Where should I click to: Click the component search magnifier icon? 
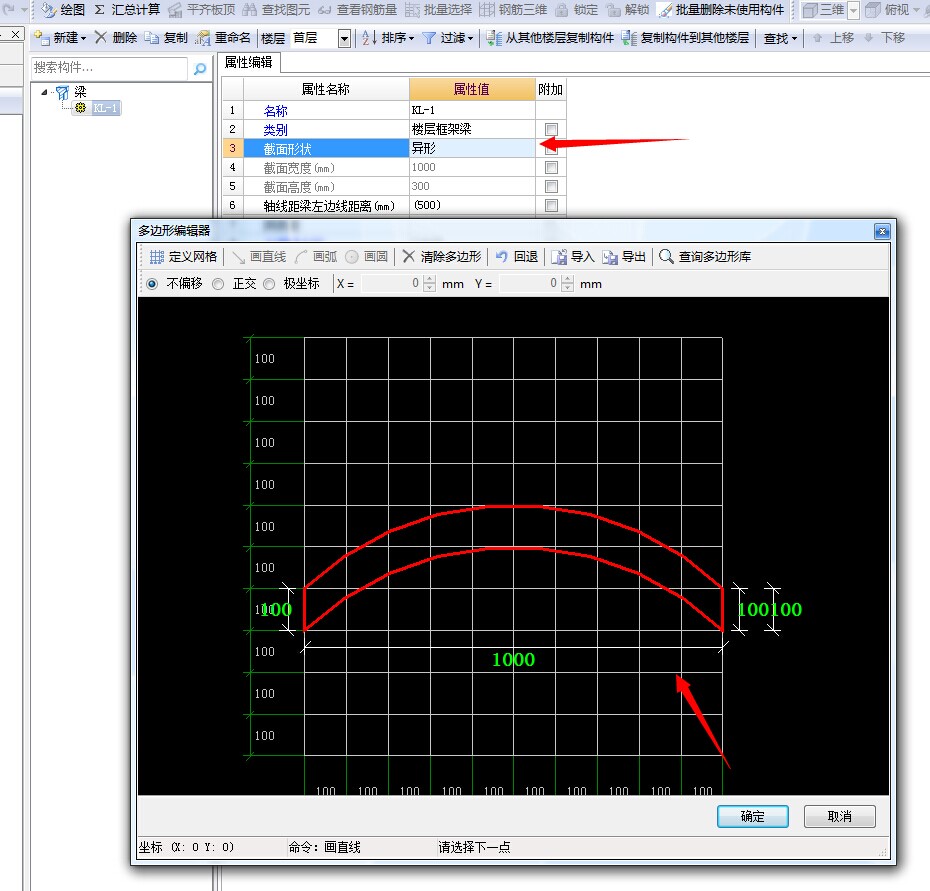point(200,69)
